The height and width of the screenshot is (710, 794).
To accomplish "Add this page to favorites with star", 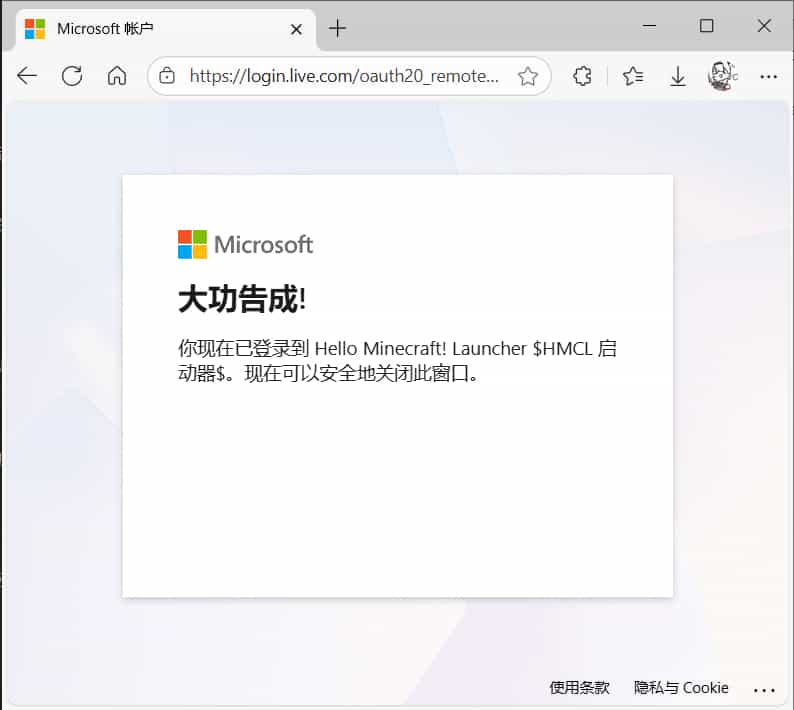I will tap(527, 76).
